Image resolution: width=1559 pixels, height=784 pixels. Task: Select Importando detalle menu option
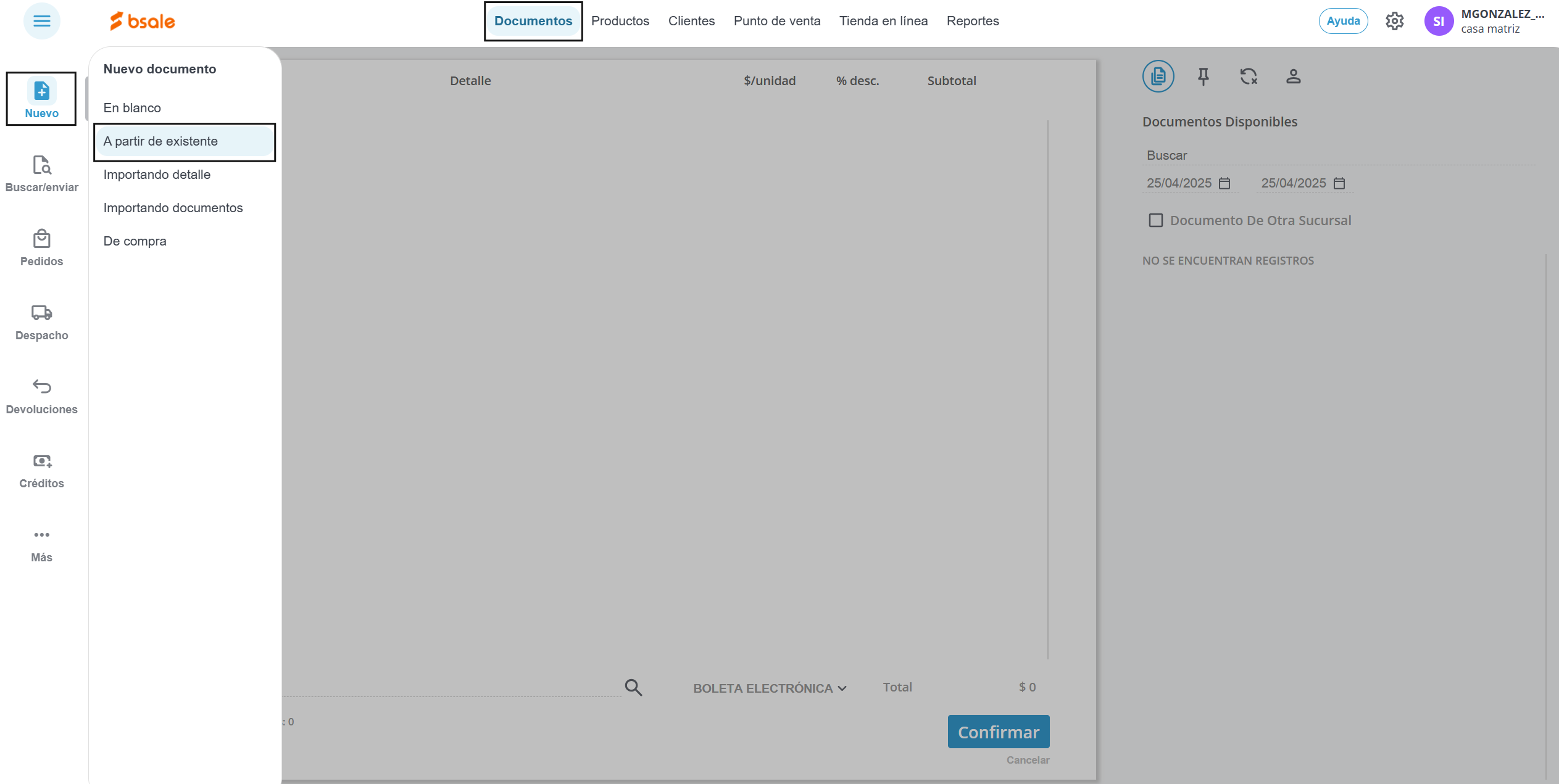[x=157, y=175]
